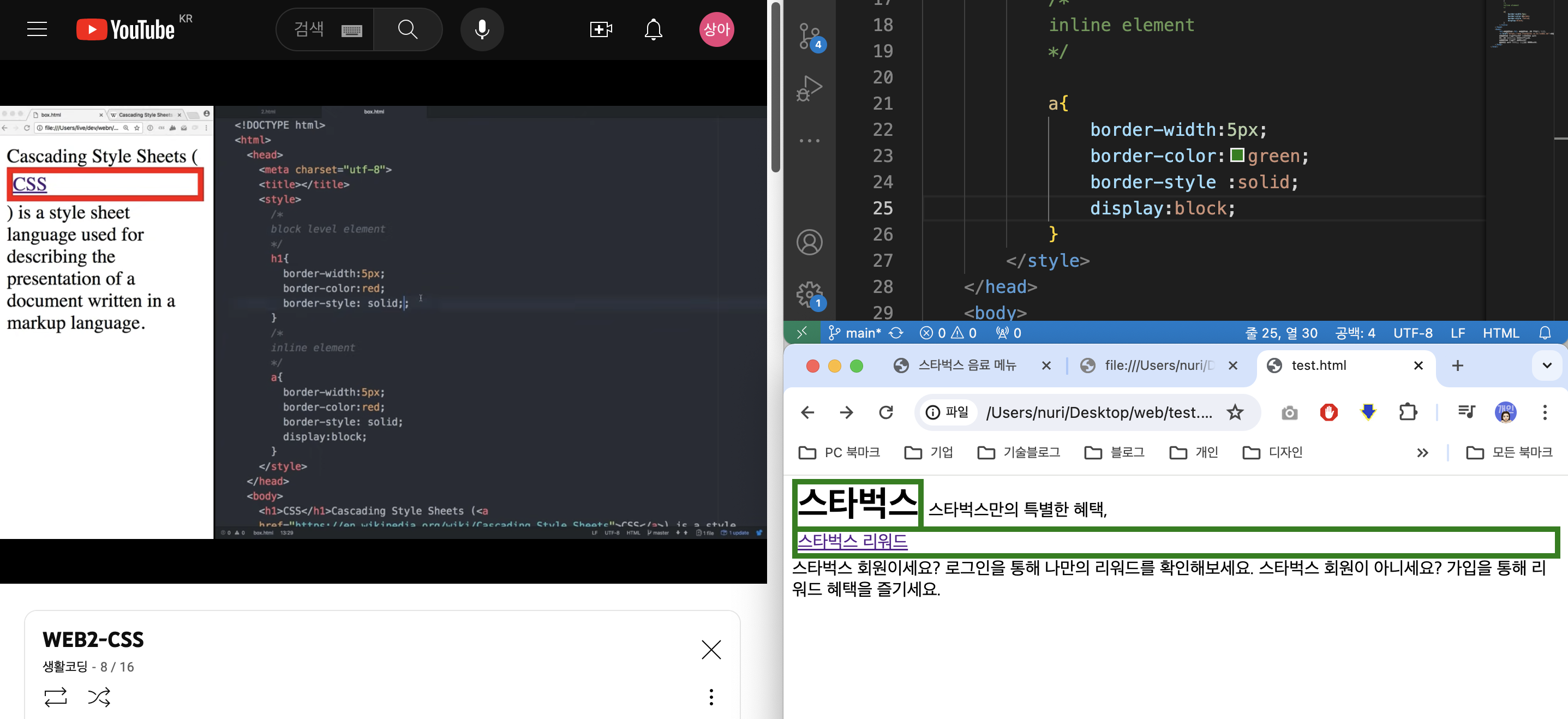Click the Chrome address bar URL

[1099, 413]
